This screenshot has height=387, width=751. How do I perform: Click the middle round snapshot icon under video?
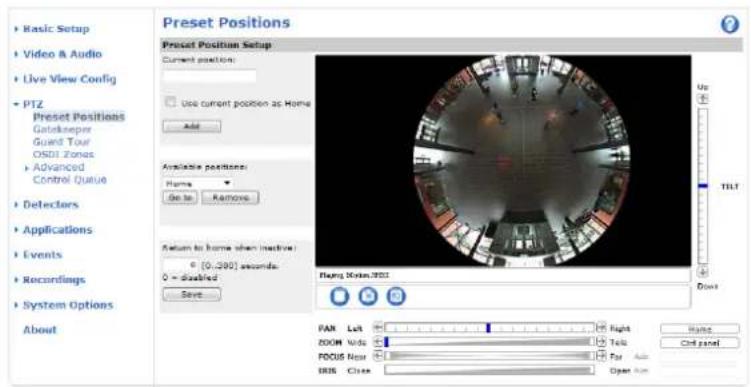(368, 296)
